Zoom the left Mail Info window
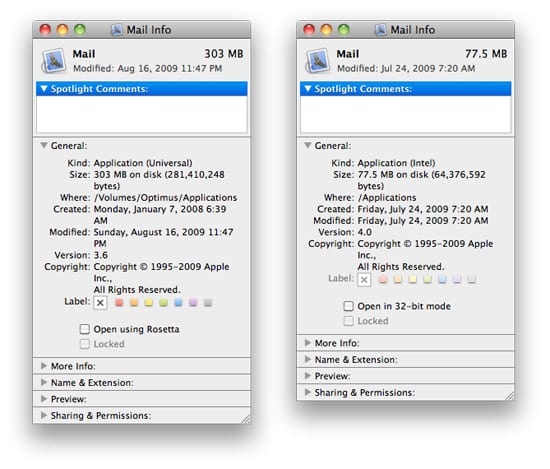Viewport: 550px width, 469px height. click(x=80, y=29)
